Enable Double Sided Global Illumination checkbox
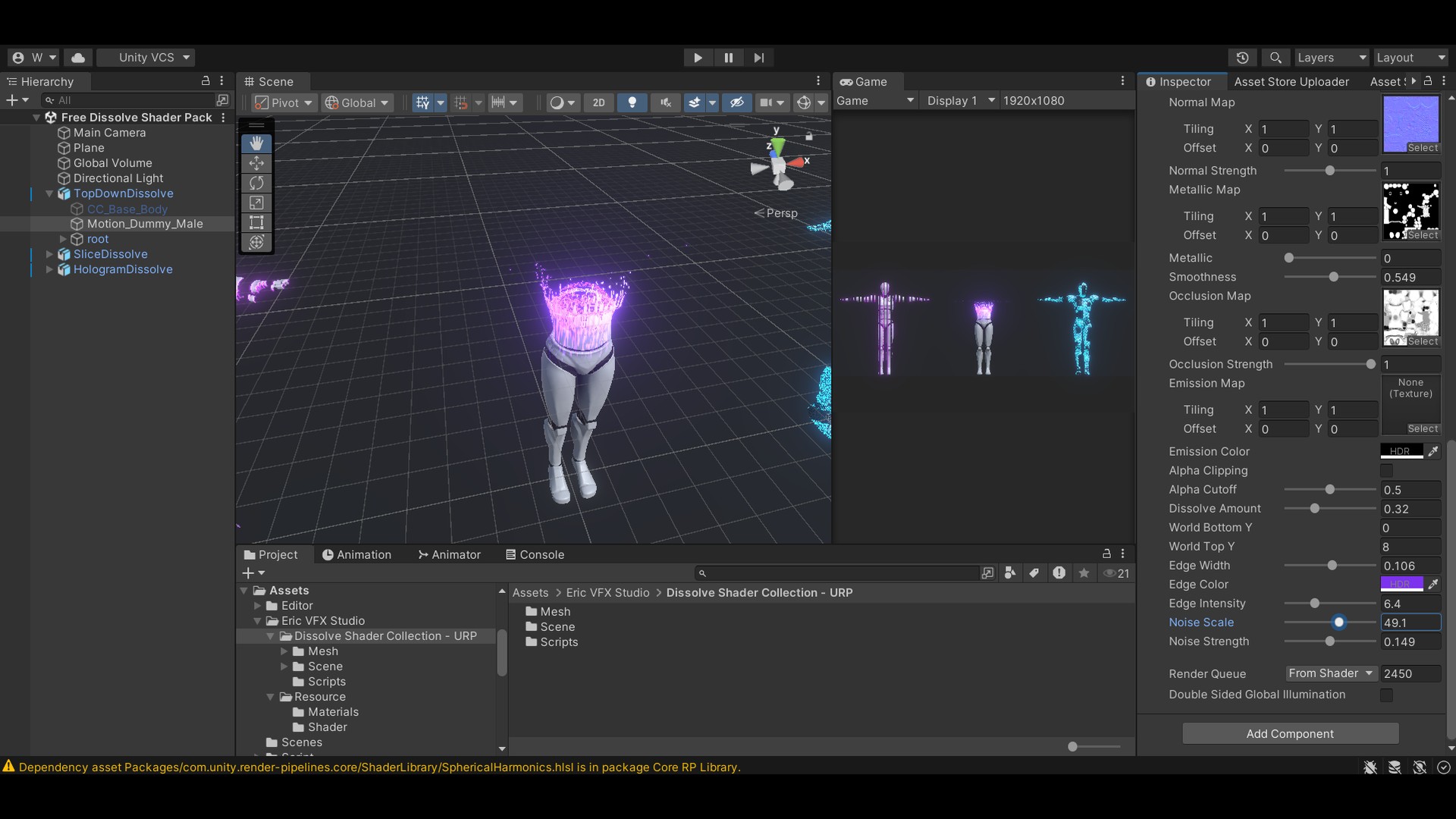 (1386, 695)
